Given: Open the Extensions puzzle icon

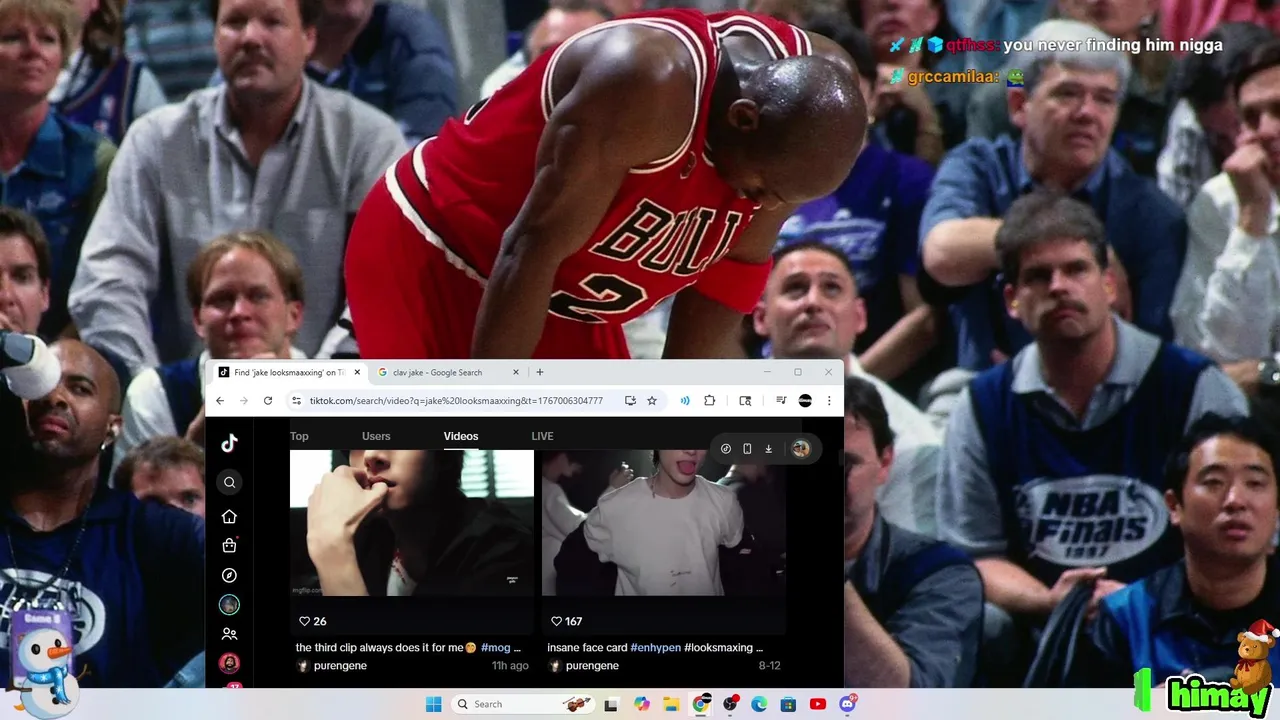Looking at the screenshot, I should 709,400.
